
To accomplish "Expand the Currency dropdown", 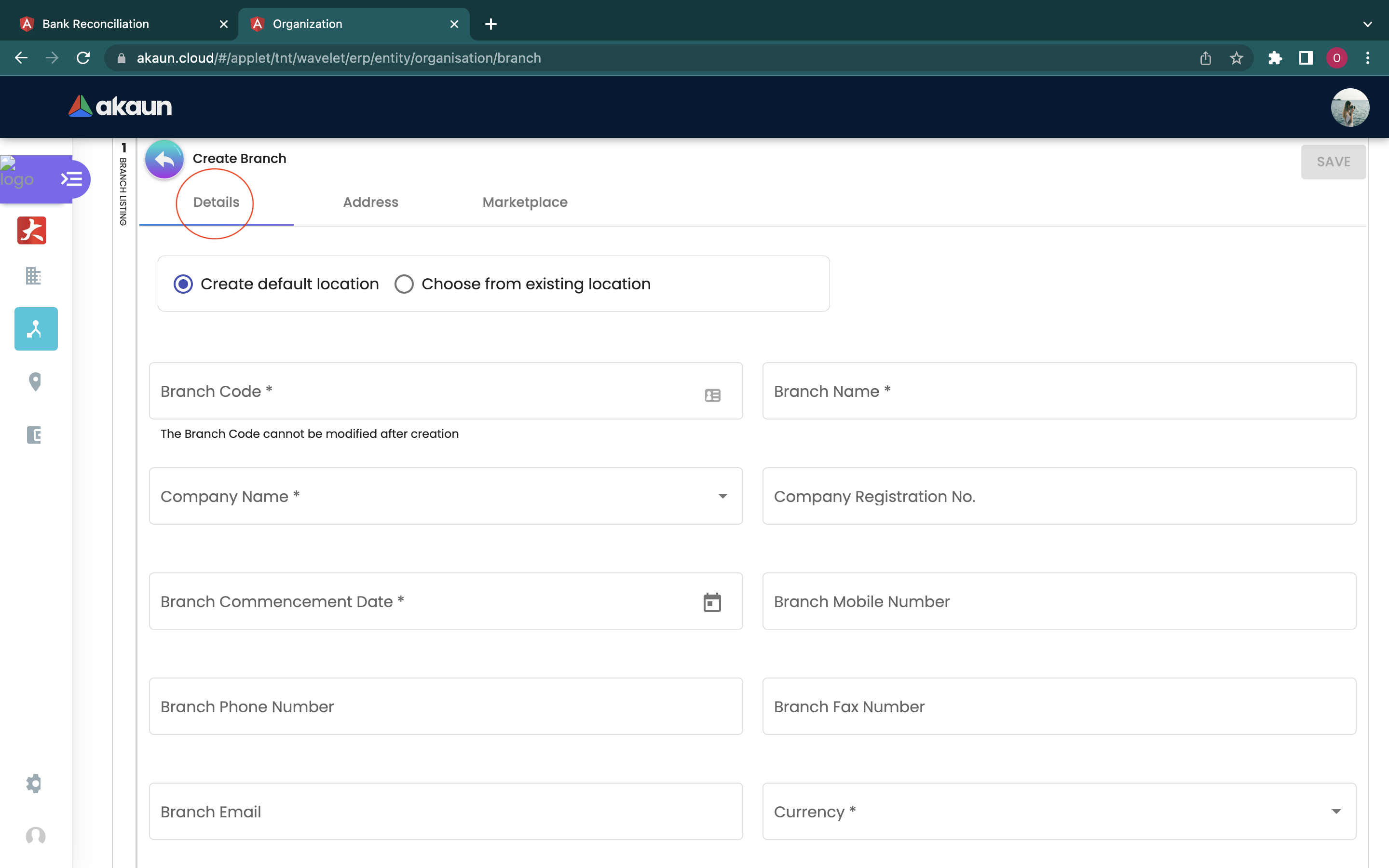I will coord(1335,811).
